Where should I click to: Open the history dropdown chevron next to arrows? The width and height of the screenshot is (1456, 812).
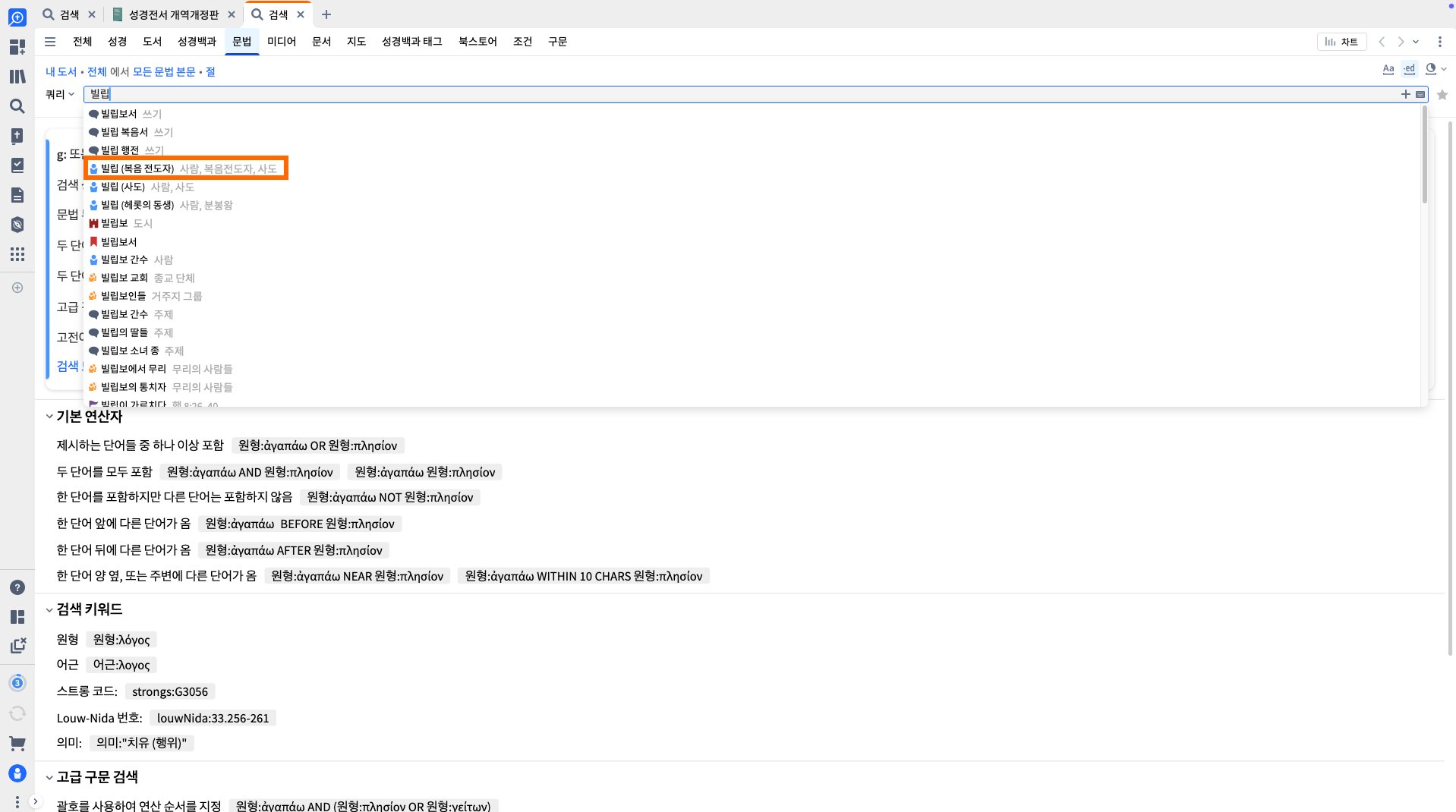pyautogui.click(x=1416, y=42)
